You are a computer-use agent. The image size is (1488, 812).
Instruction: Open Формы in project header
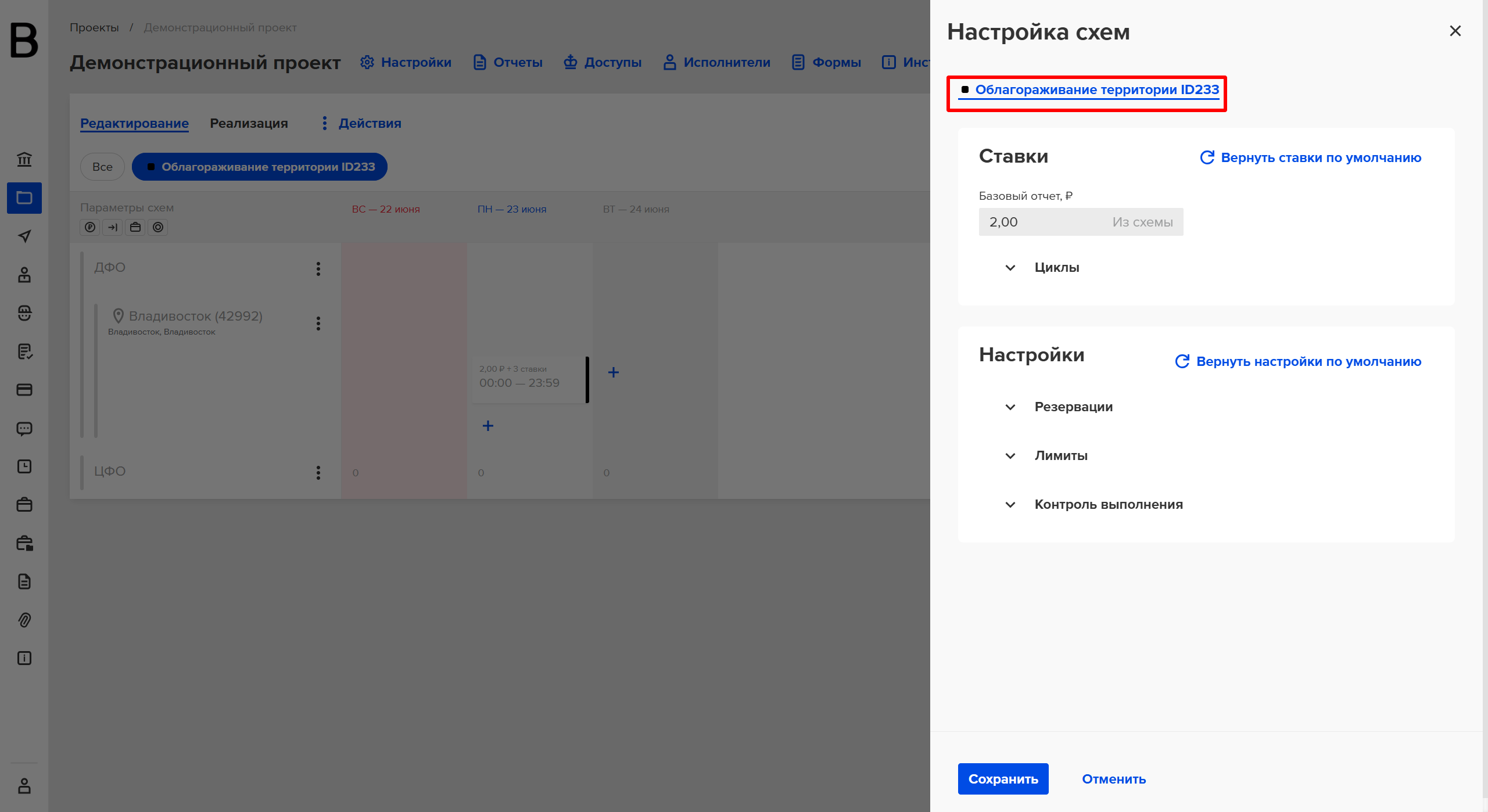pyautogui.click(x=826, y=62)
